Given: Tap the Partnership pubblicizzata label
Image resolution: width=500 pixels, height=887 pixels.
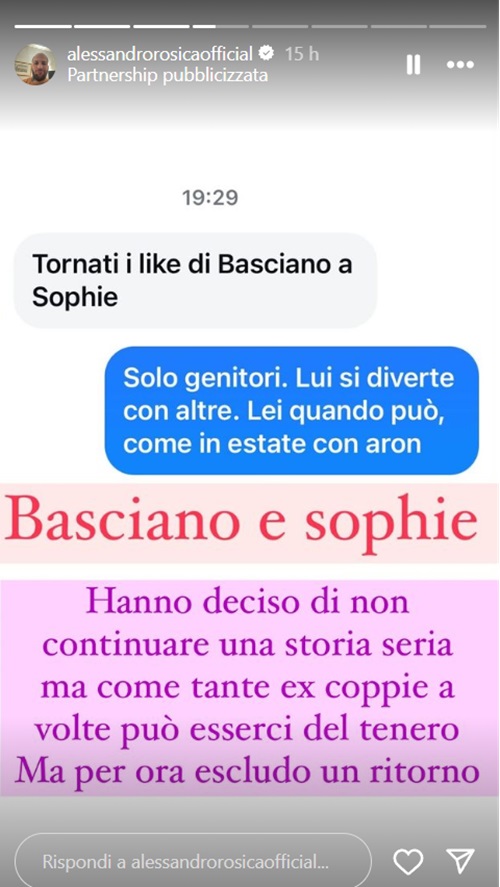Looking at the screenshot, I should [167, 75].
